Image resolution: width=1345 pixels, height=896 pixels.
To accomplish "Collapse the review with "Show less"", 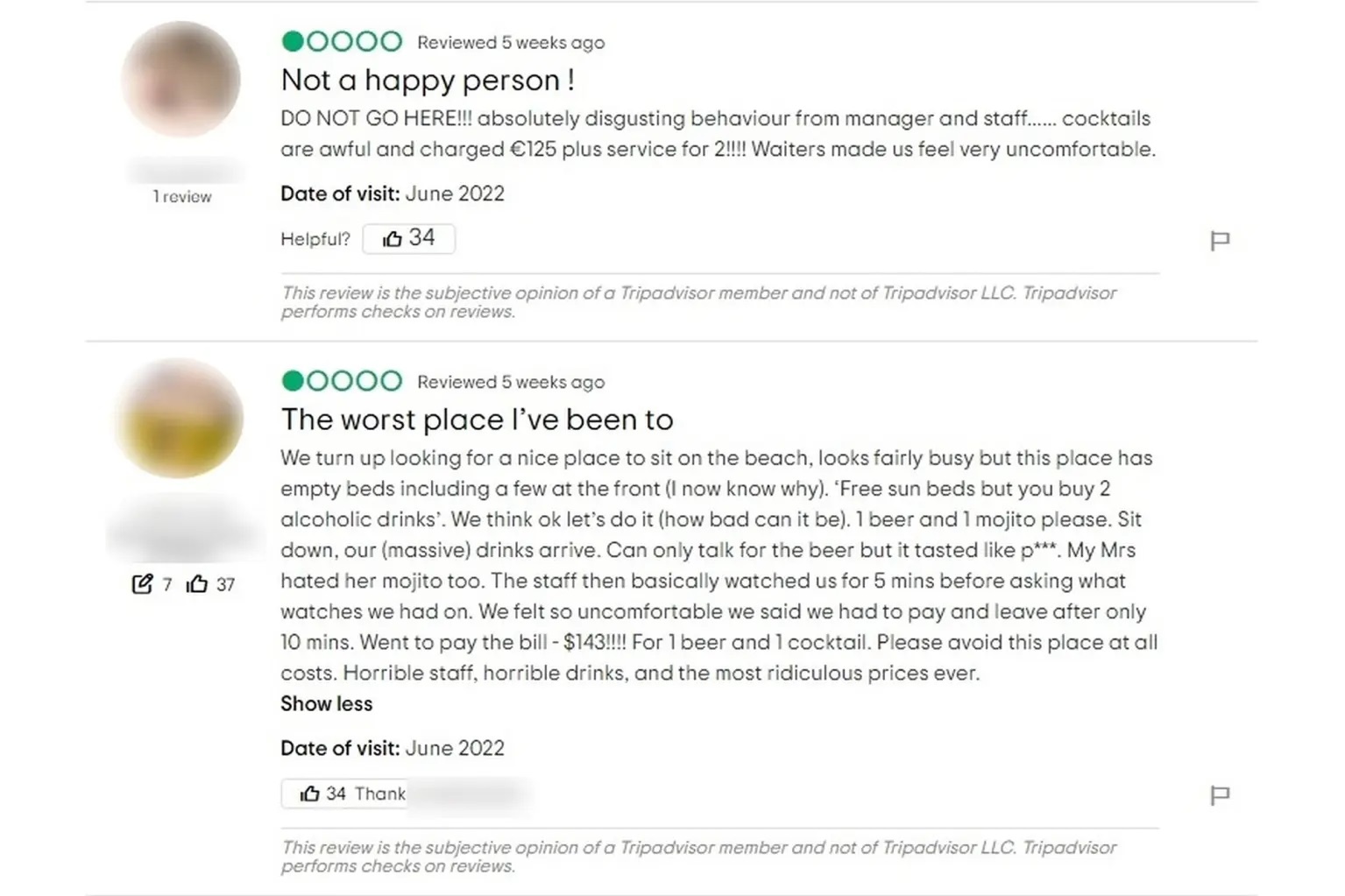I will click(326, 703).
